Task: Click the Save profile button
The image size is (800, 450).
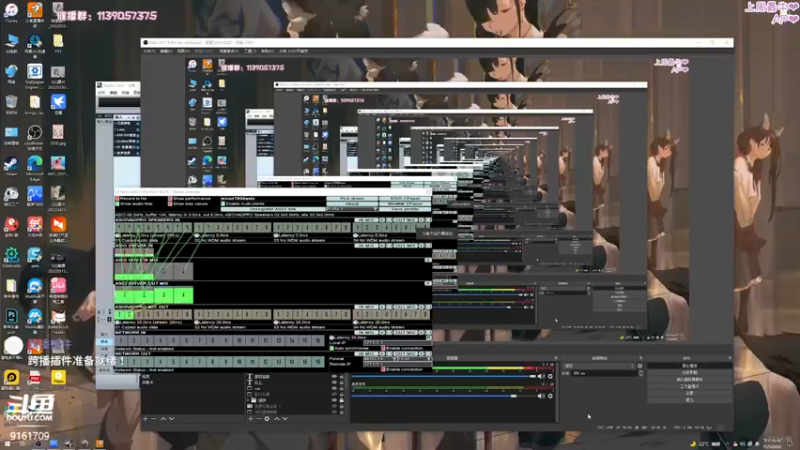Action: (x=405, y=209)
